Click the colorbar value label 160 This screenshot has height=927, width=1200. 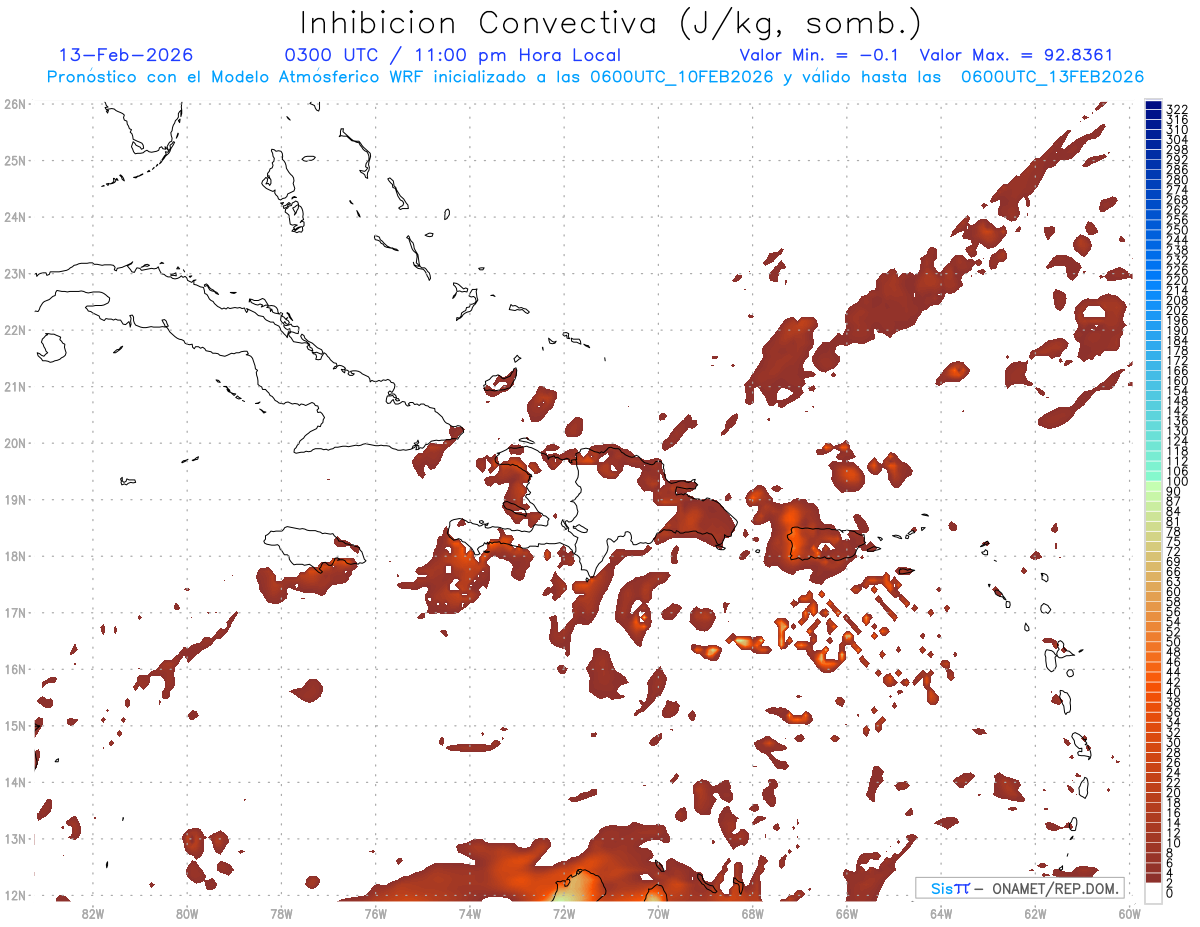(1177, 381)
